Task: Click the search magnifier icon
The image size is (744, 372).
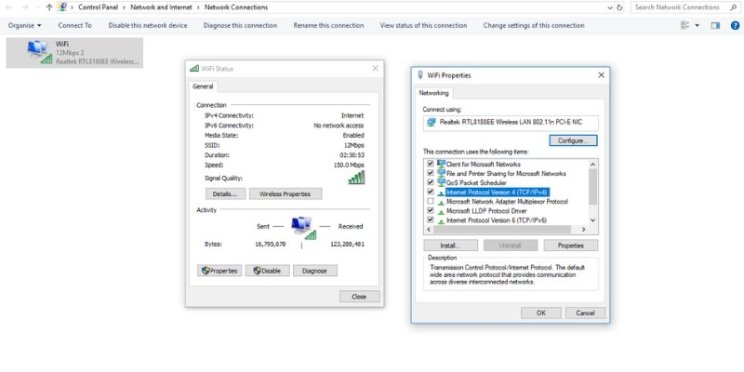Action: point(733,7)
